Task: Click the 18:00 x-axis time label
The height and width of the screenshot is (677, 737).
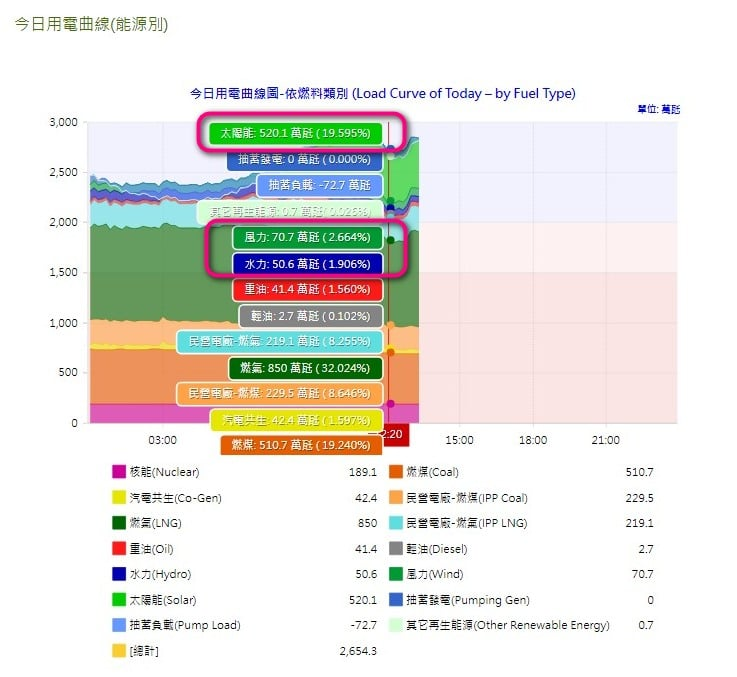Action: 533,440
